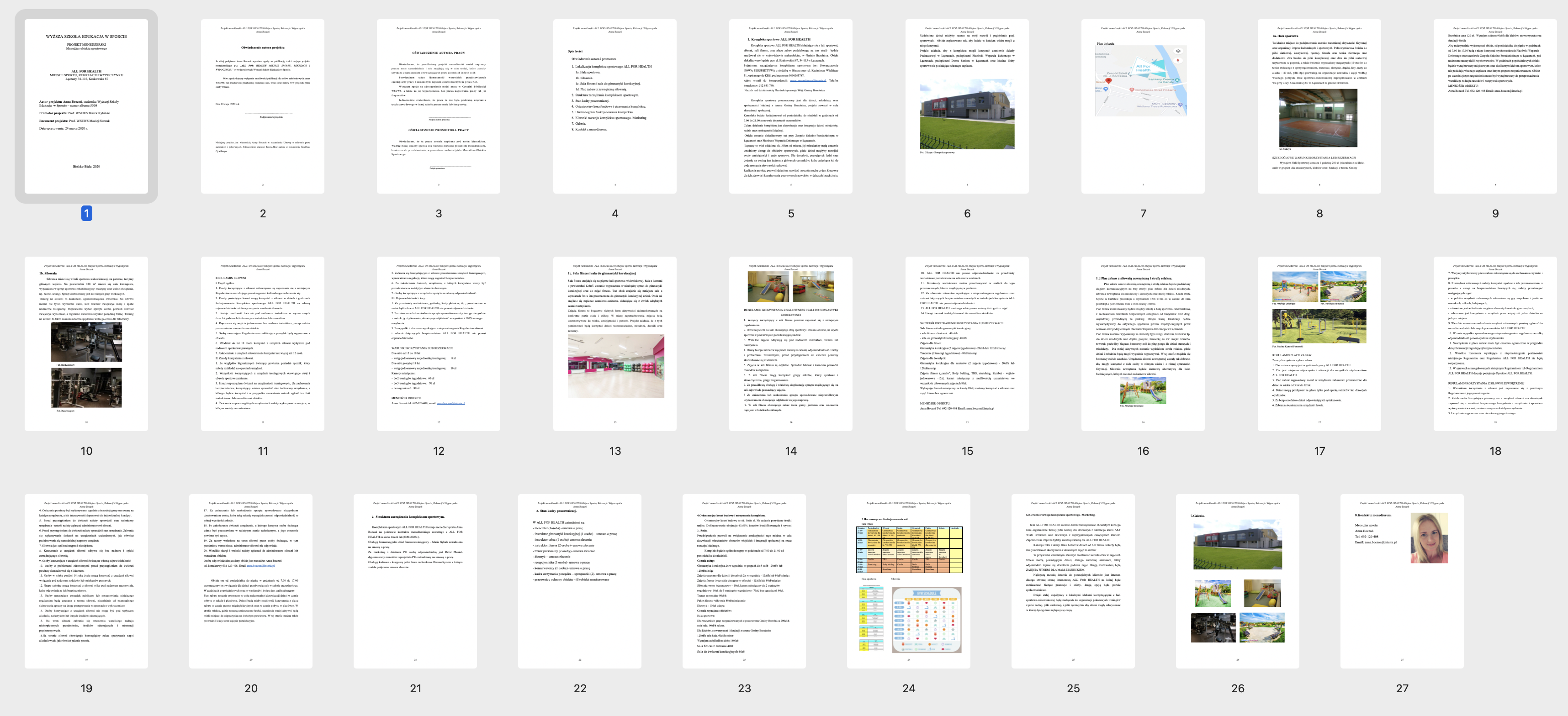Click the gym schedule graphic on page 24

926,620
